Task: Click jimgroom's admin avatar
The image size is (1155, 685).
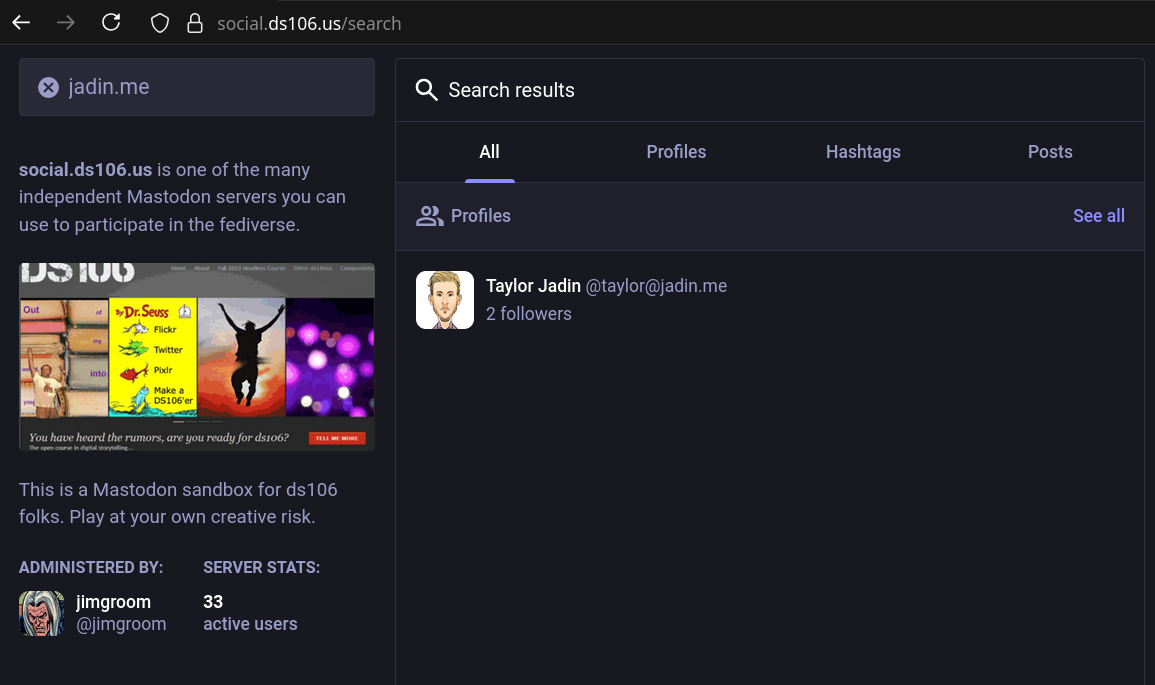Action: pyautogui.click(x=41, y=613)
